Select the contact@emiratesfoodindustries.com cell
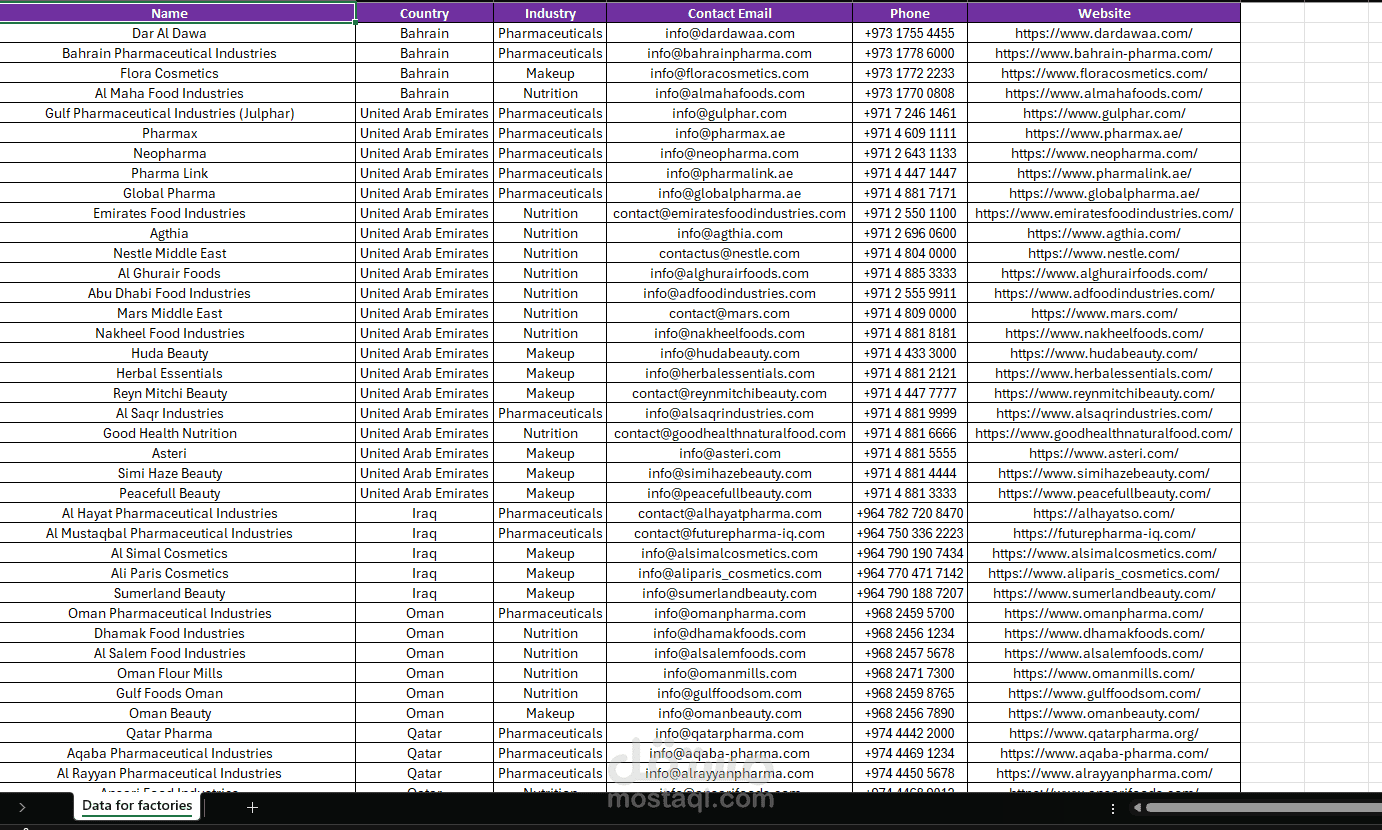 click(729, 213)
